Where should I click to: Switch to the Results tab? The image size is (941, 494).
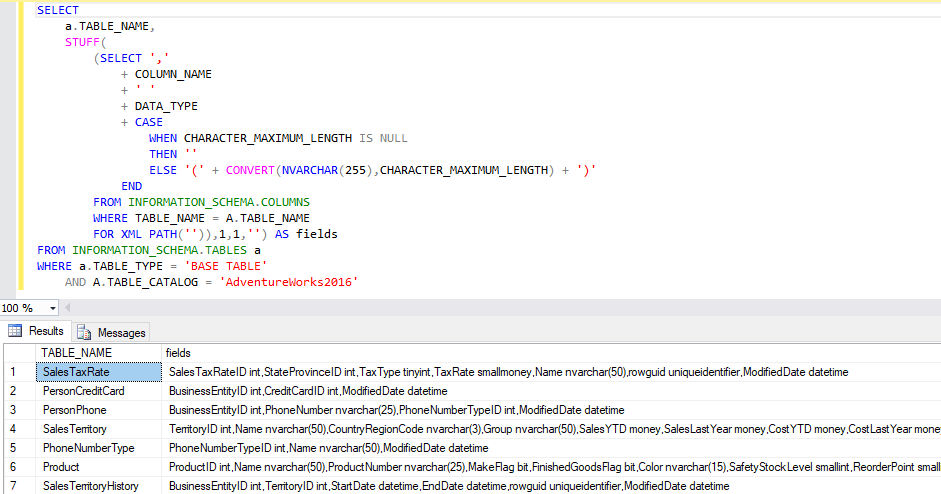[37, 331]
